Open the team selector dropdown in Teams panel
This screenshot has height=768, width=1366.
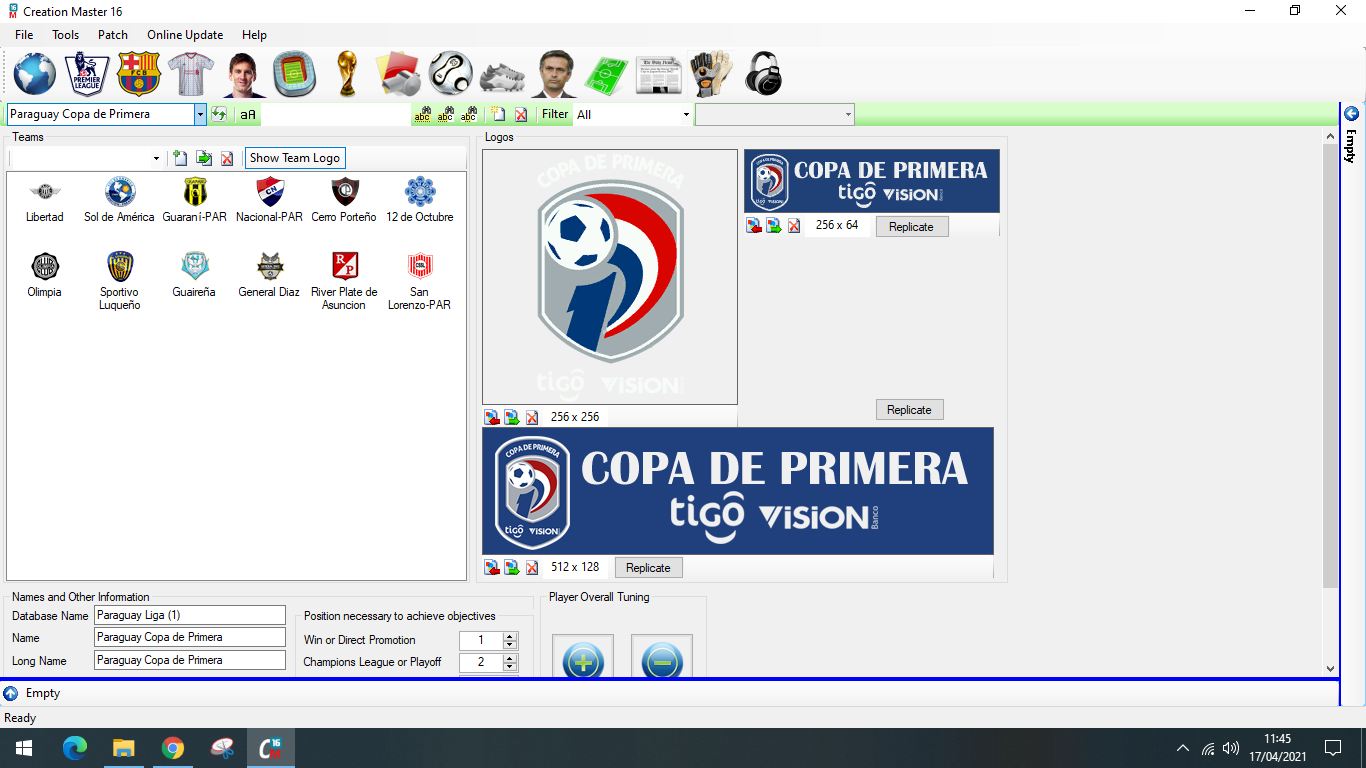coord(156,158)
